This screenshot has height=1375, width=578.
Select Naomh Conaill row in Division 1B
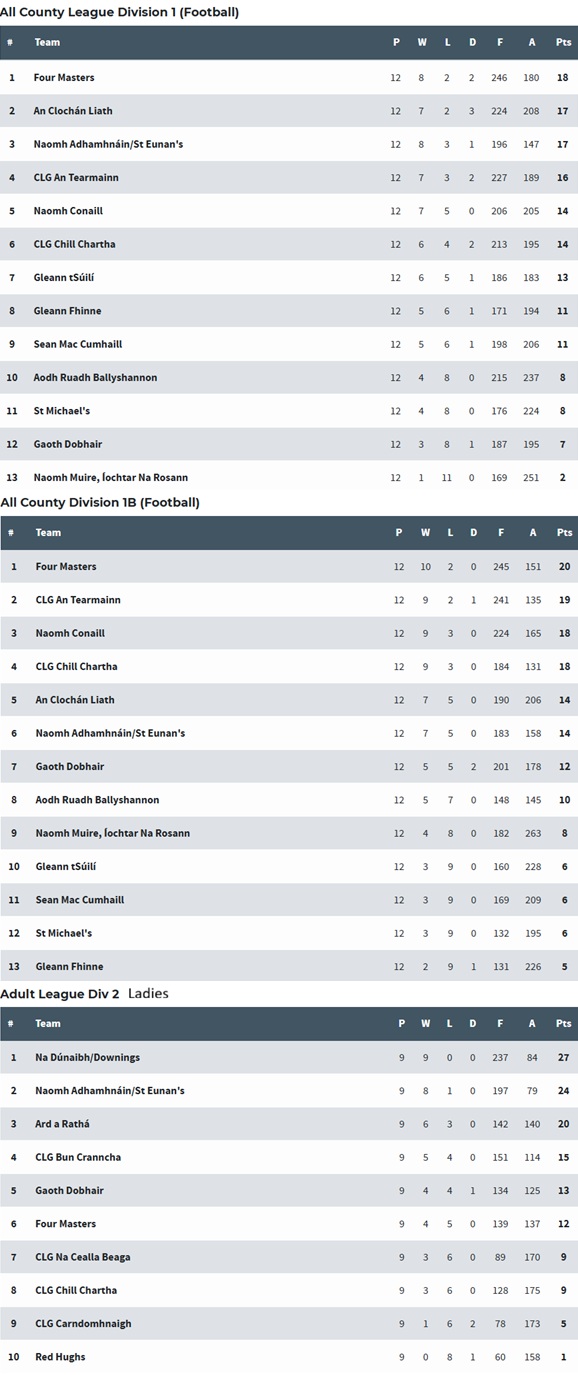289,633
